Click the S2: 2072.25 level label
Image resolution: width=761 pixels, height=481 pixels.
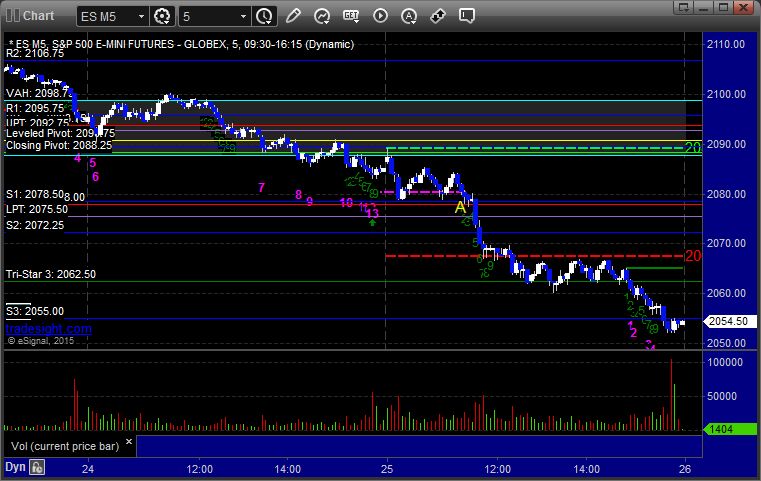[35, 225]
